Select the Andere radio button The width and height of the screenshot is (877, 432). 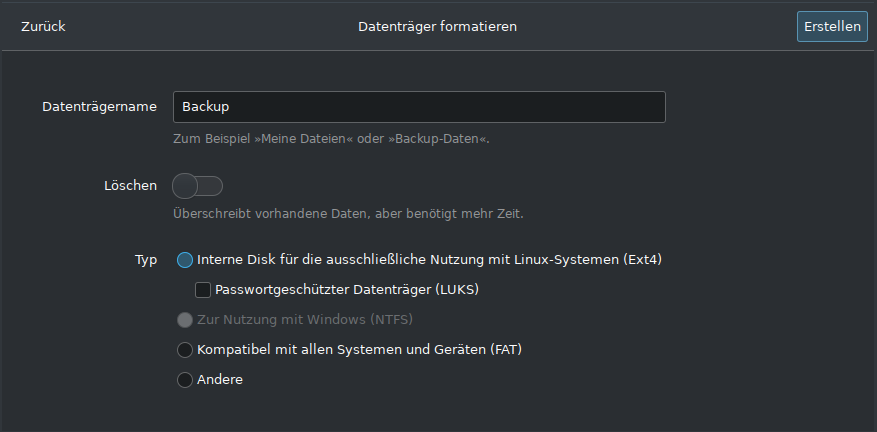click(185, 380)
